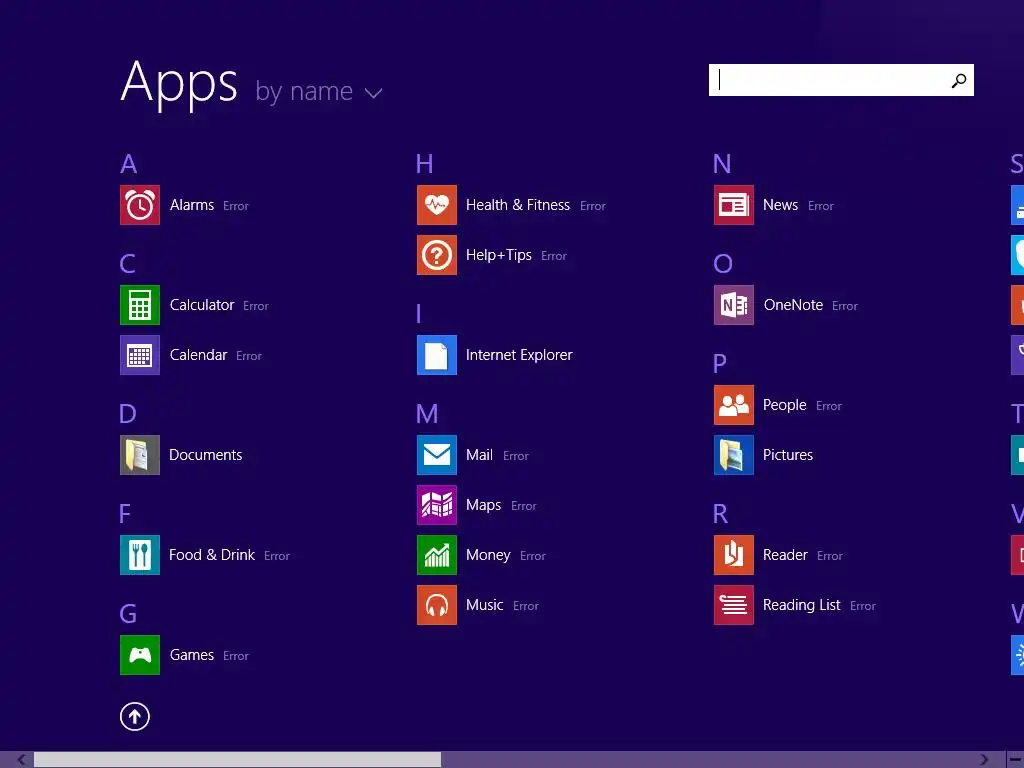The height and width of the screenshot is (768, 1024).
Task: Jump via the letter A group header
Action: click(129, 164)
